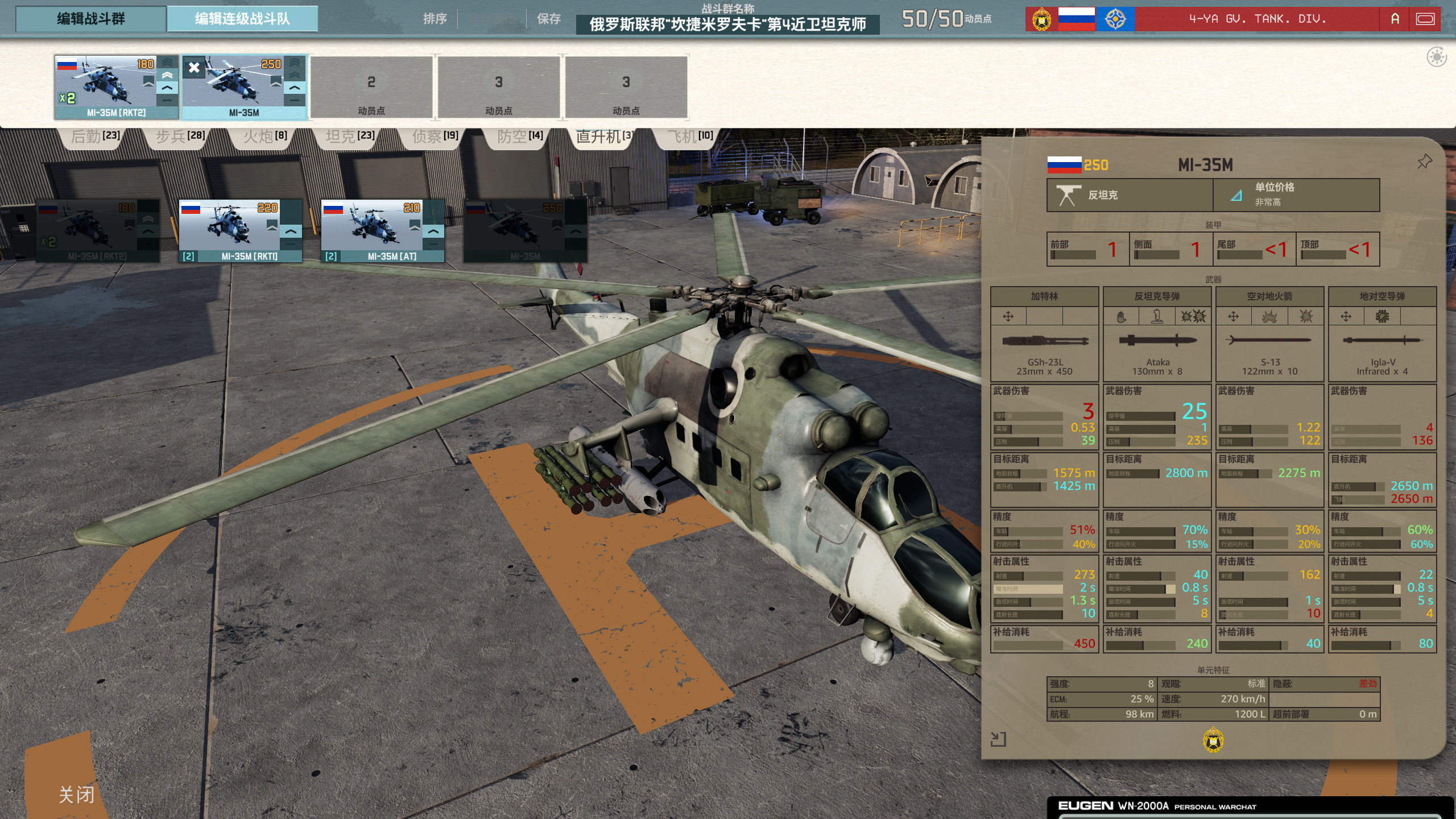Select the last empty 3-point slot
The image size is (1456, 819).
pyautogui.click(x=626, y=87)
